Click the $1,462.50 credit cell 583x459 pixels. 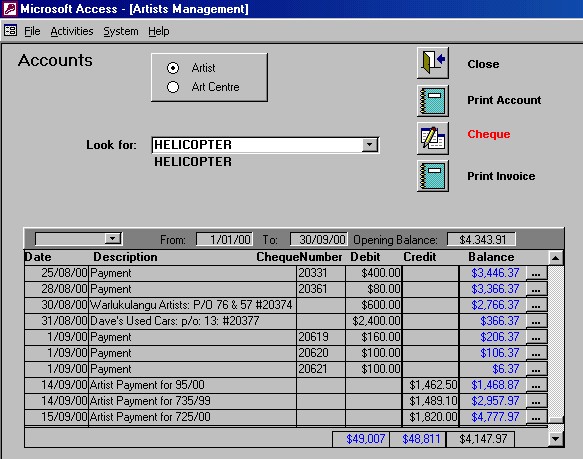click(431, 385)
